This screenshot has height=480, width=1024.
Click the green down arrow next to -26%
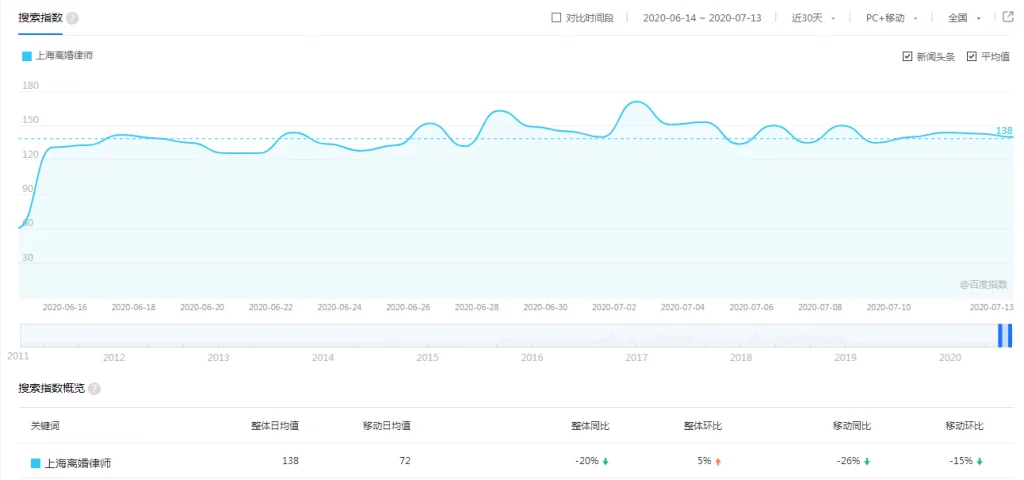point(867,461)
